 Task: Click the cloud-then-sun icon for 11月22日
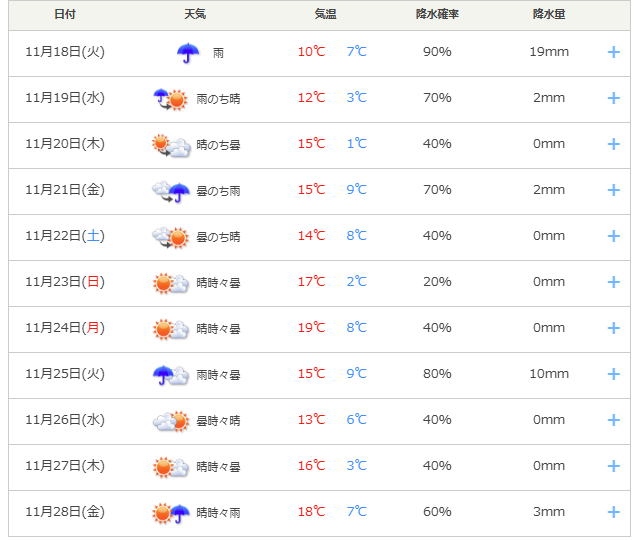pos(170,236)
